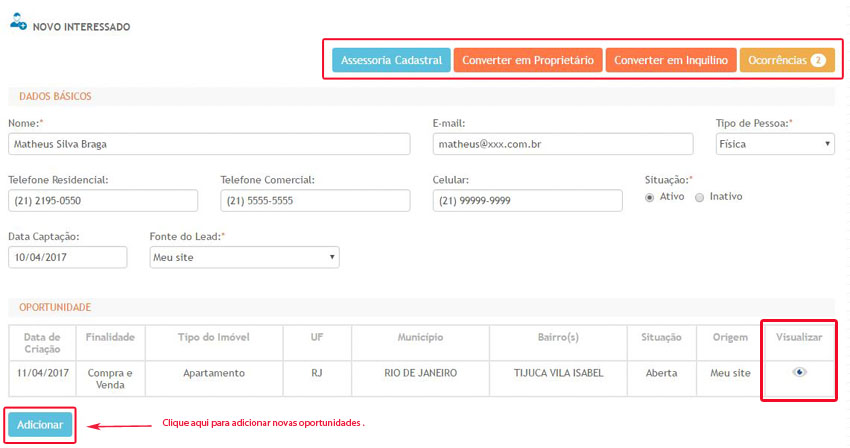The width and height of the screenshot is (850, 448).
Task: Click the Ocorrências count badge
Action: [818, 61]
